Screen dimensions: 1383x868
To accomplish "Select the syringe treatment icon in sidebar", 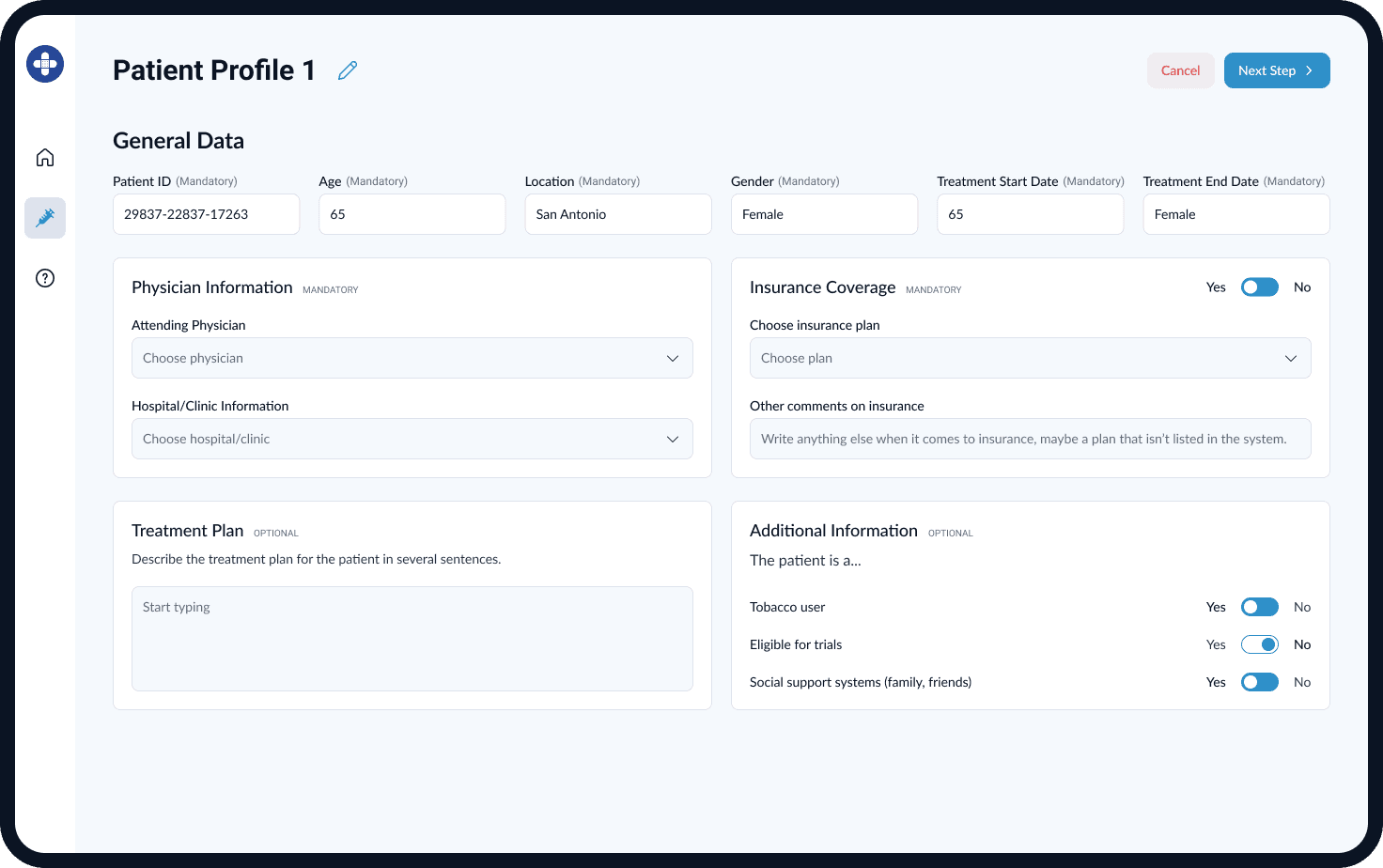I will pos(44,217).
